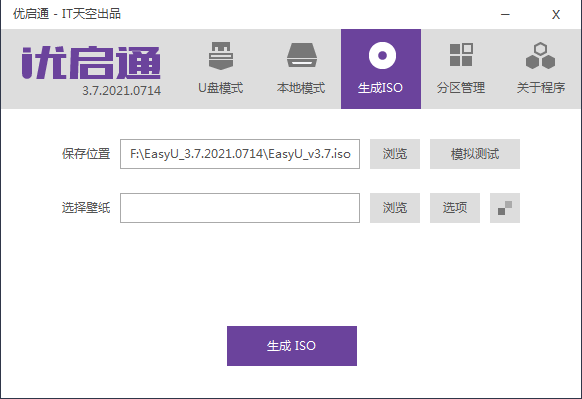
Task: Click the 优启通 purple logo
Action: pyautogui.click(x=91, y=62)
